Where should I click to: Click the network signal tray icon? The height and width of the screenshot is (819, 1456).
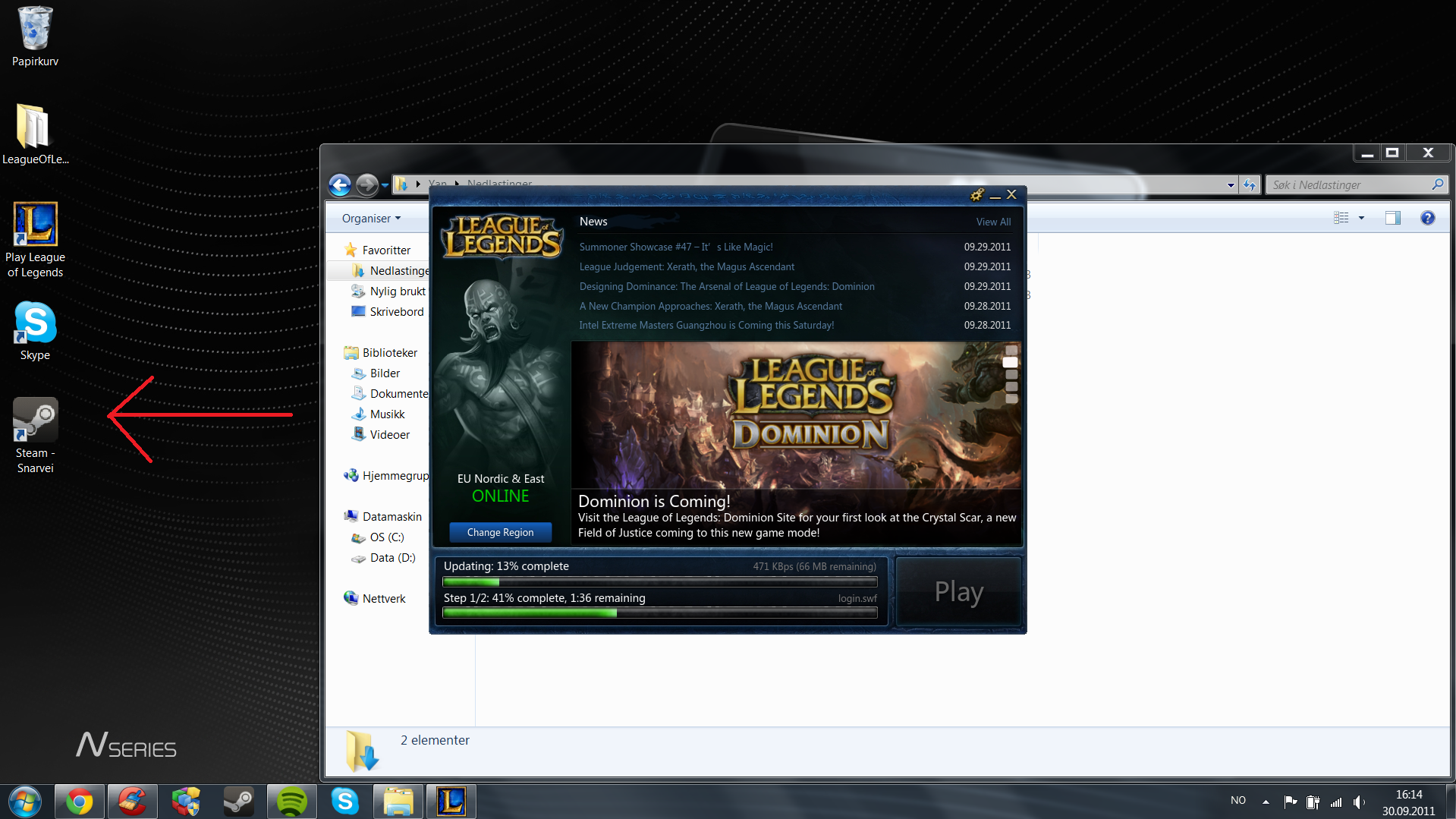tap(1336, 802)
